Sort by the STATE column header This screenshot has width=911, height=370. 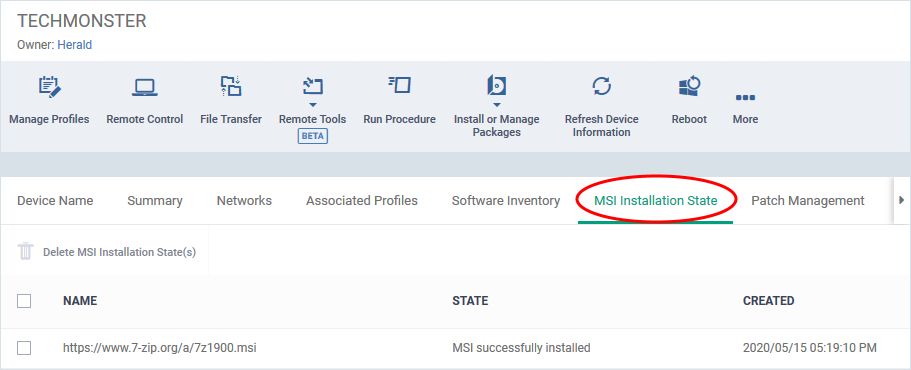pyautogui.click(x=470, y=301)
